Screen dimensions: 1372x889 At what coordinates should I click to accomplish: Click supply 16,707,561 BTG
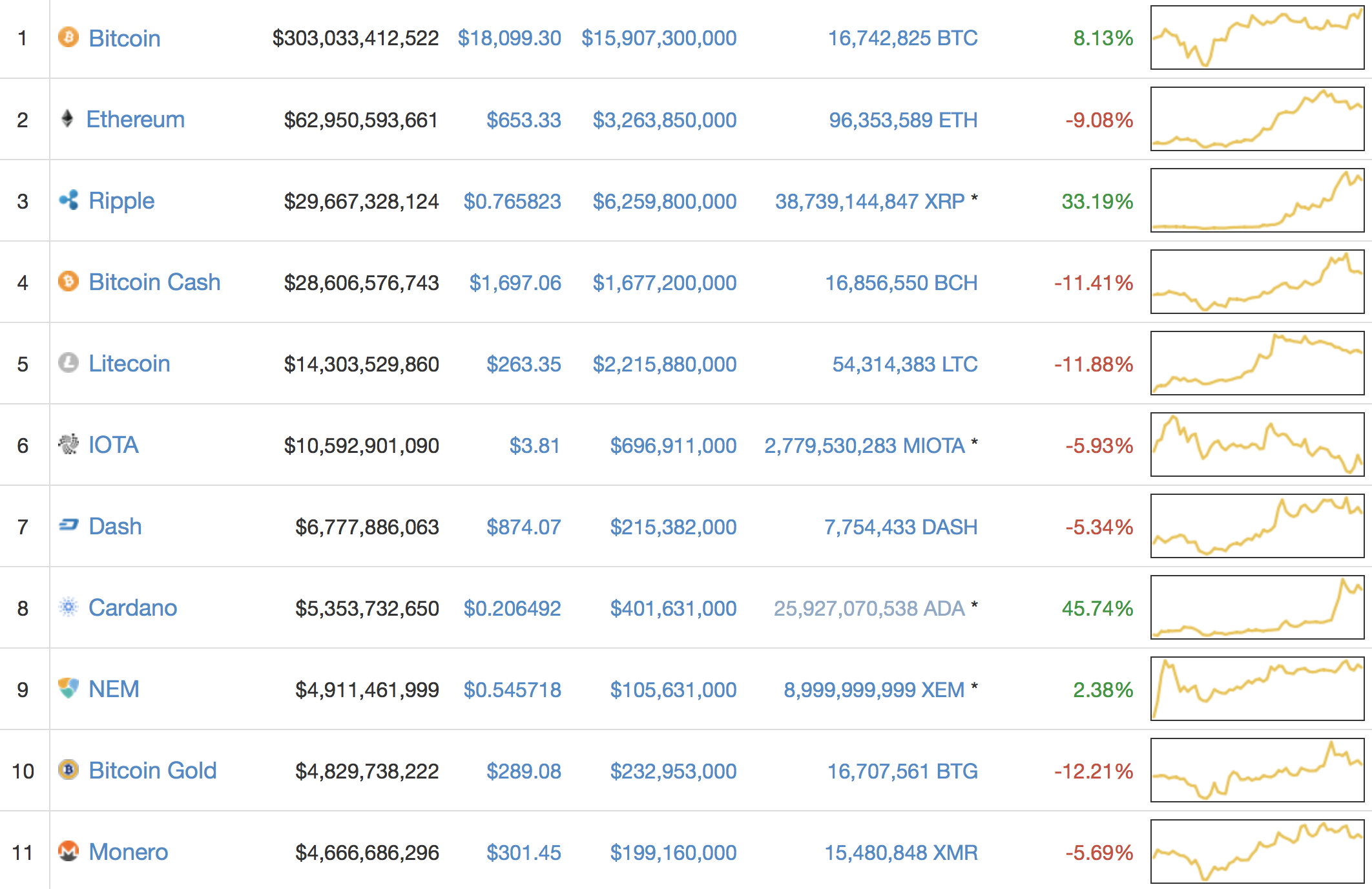click(x=903, y=771)
